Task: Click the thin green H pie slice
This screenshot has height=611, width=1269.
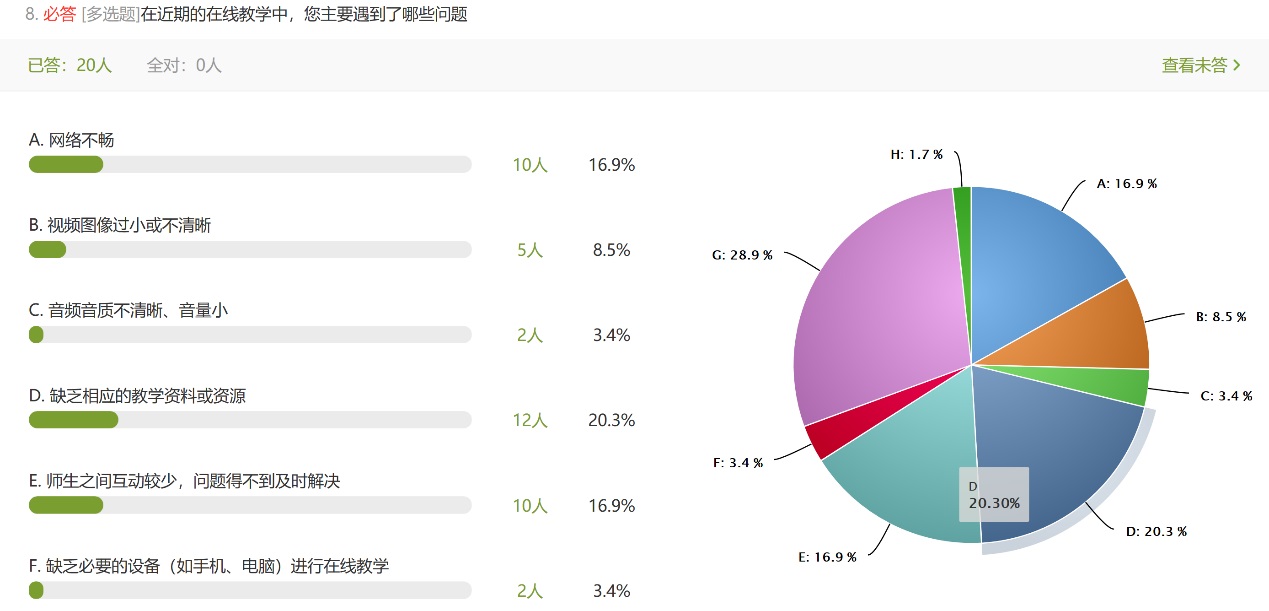Action: pos(962,230)
